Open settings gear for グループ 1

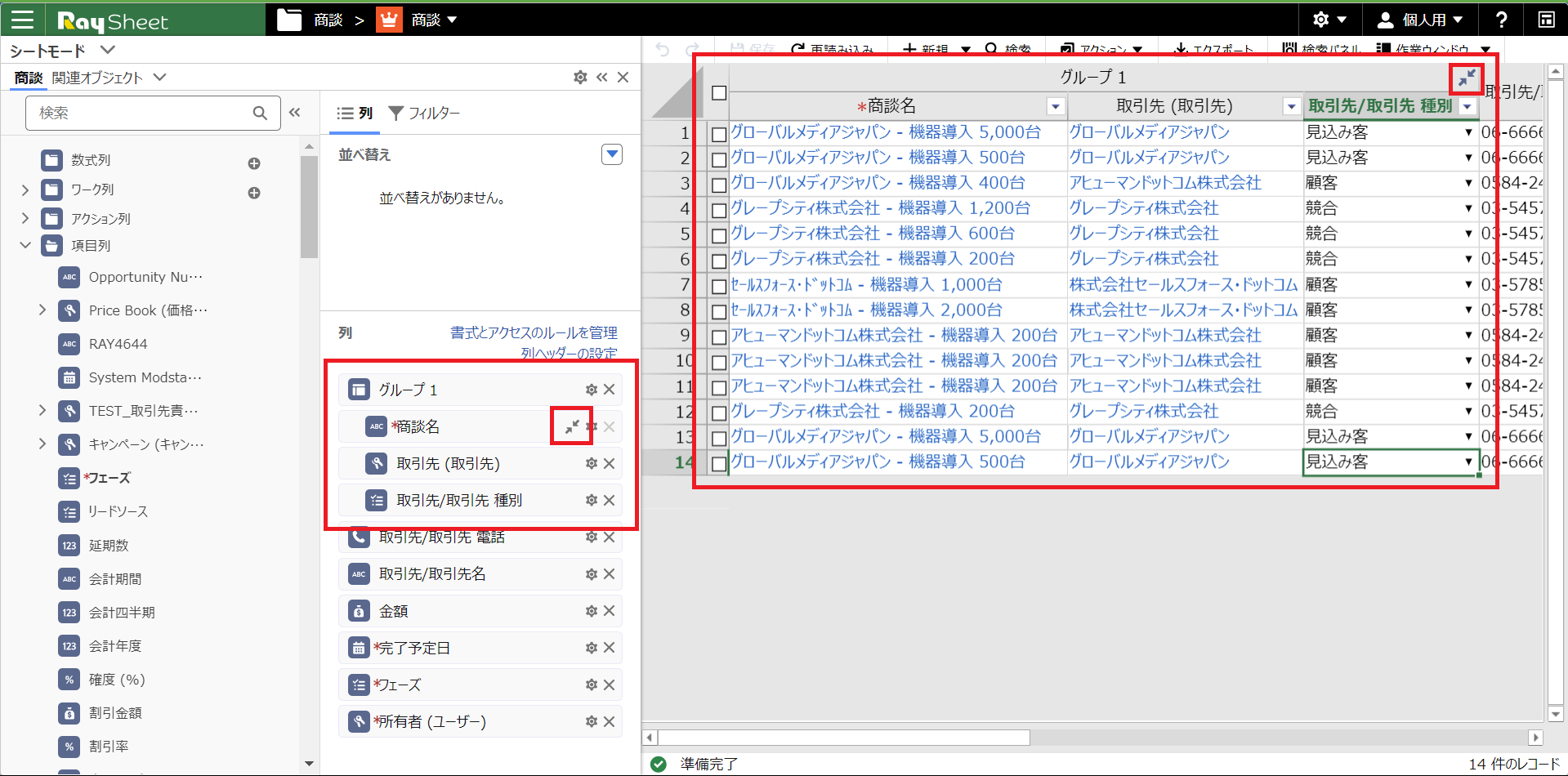(x=592, y=390)
